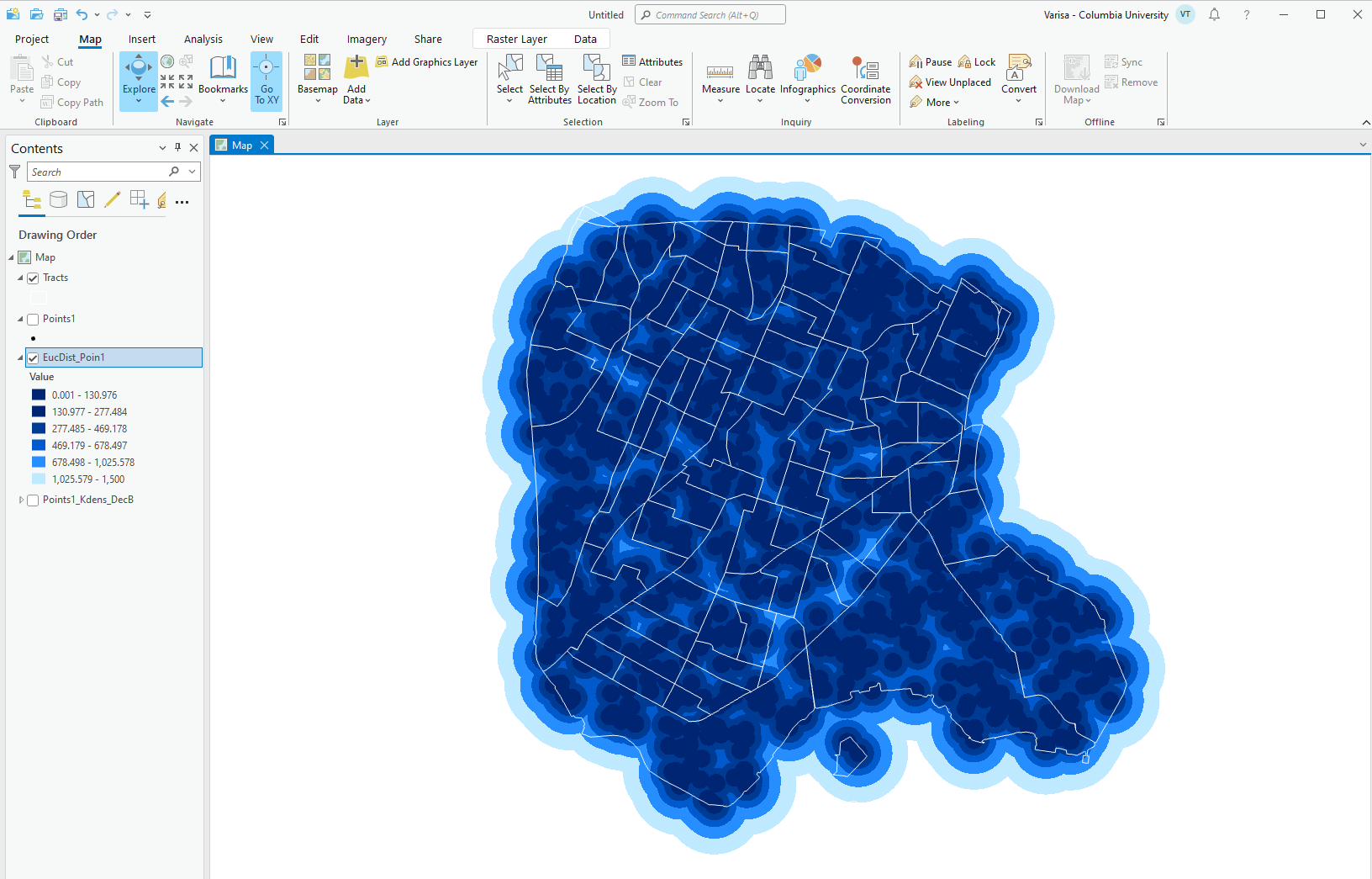1372x879 pixels.
Task: Expand the Points1_Kdens_DecB layer
Action: tap(21, 500)
